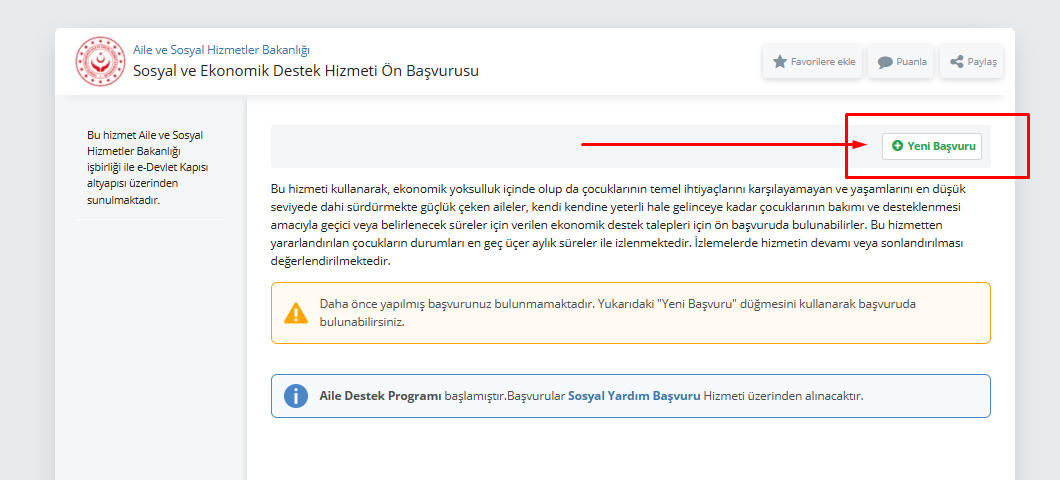The image size is (1060, 480).
Task: Click the share icon beside Paylaş
Action: [957, 62]
